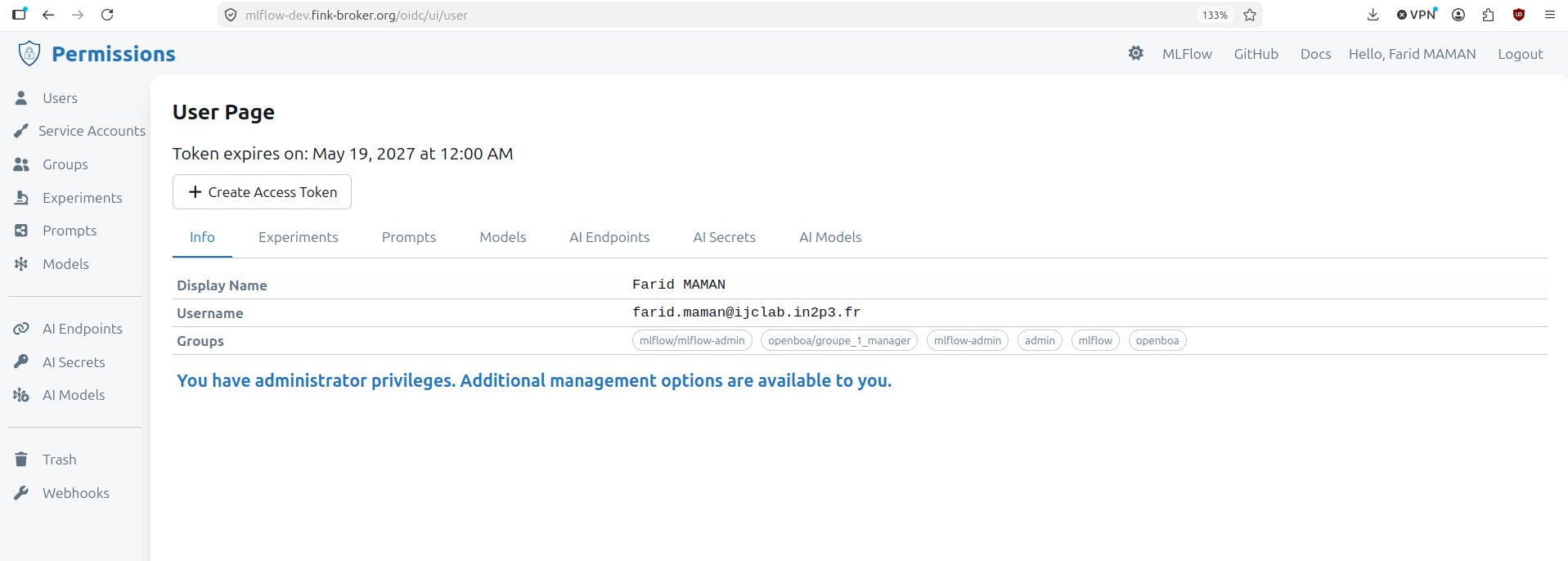Open the browser downloads icon
Viewport: 1568px width, 561px height.
1373,15
